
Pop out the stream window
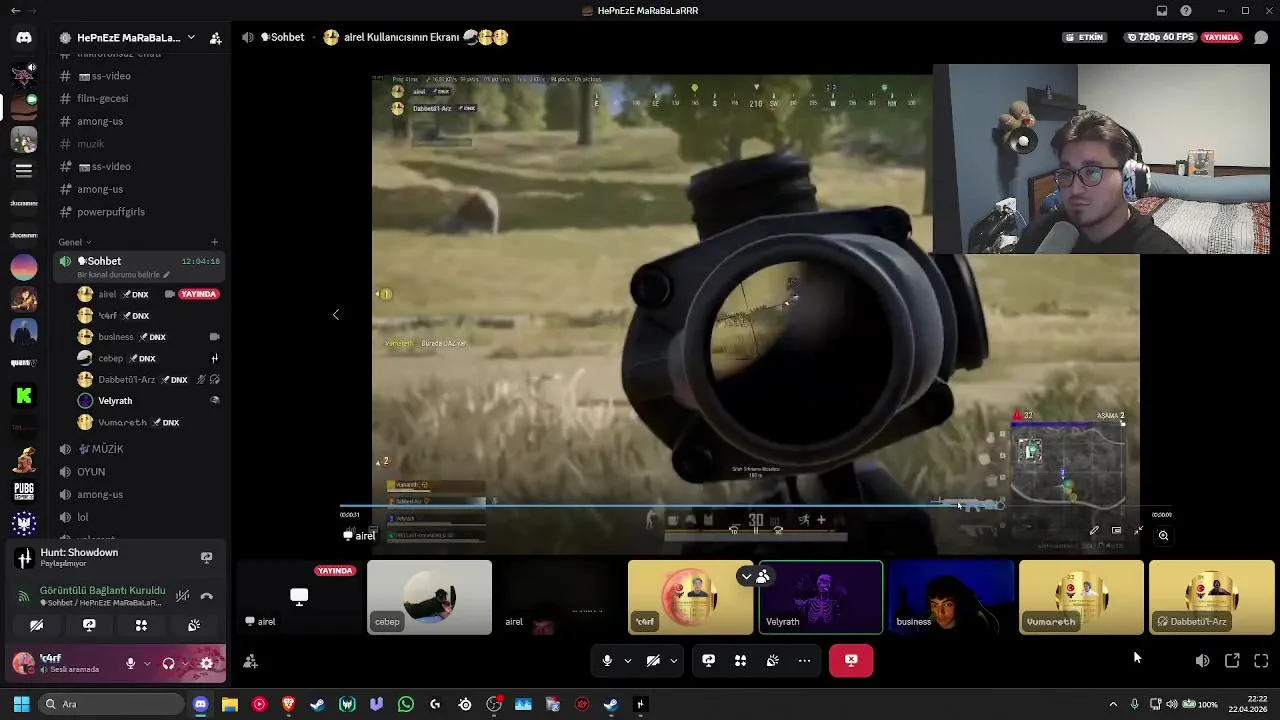[1232, 661]
